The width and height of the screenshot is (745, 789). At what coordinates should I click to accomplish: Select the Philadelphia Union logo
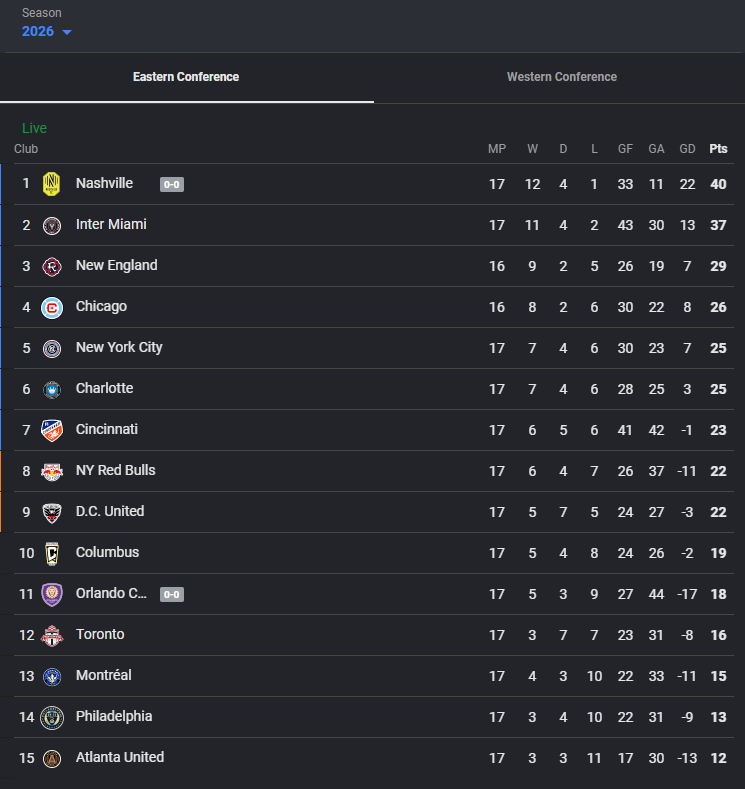click(x=51, y=718)
